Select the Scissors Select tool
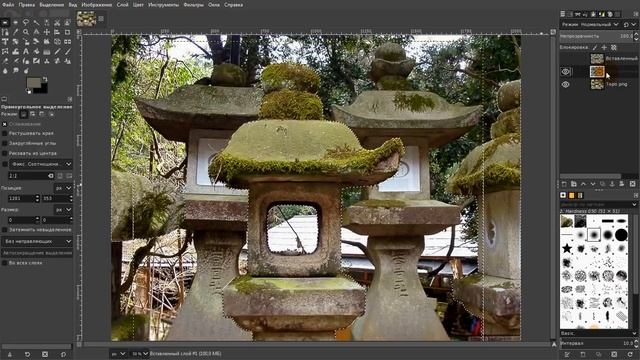 pyautogui.click(x=57, y=22)
